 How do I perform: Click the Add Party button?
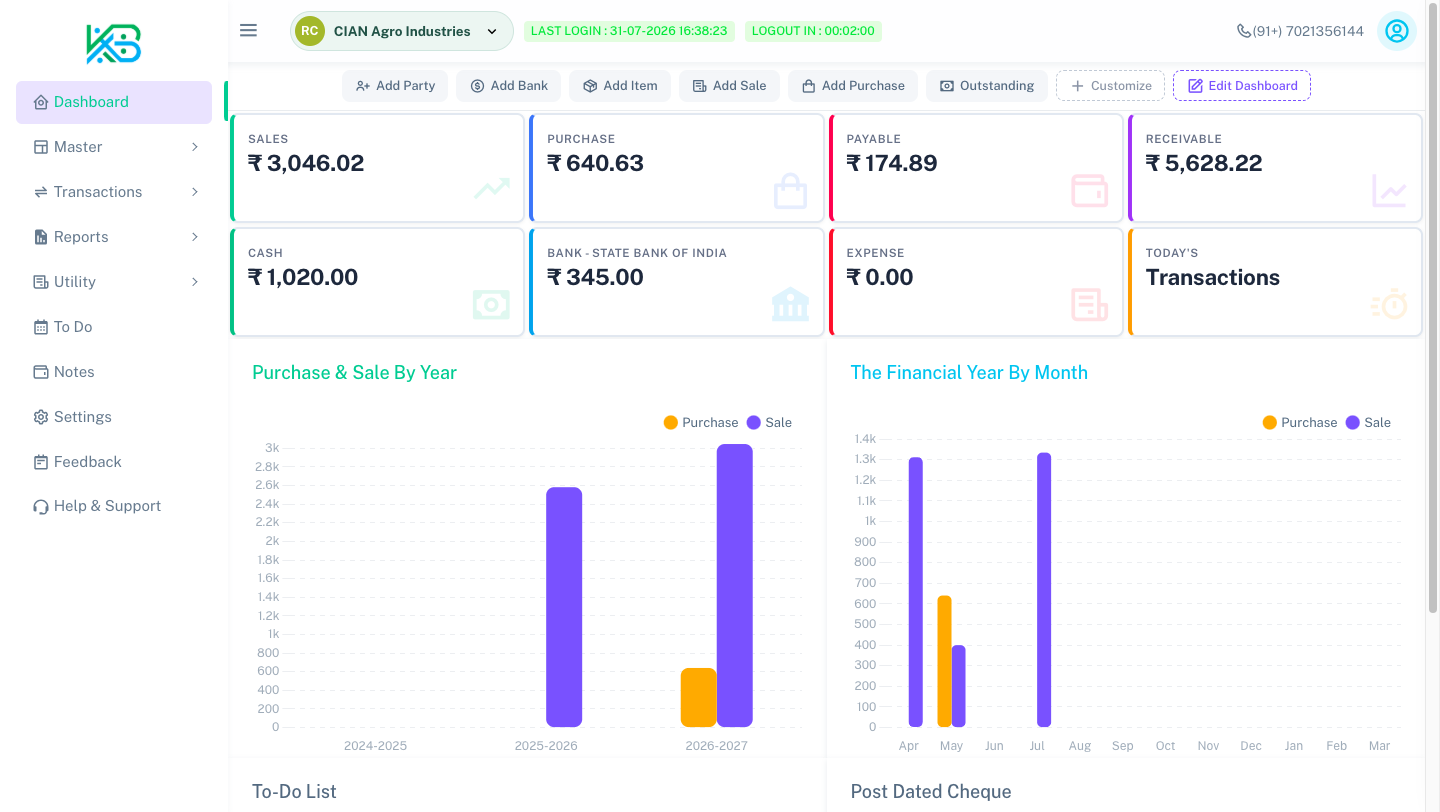(x=396, y=86)
